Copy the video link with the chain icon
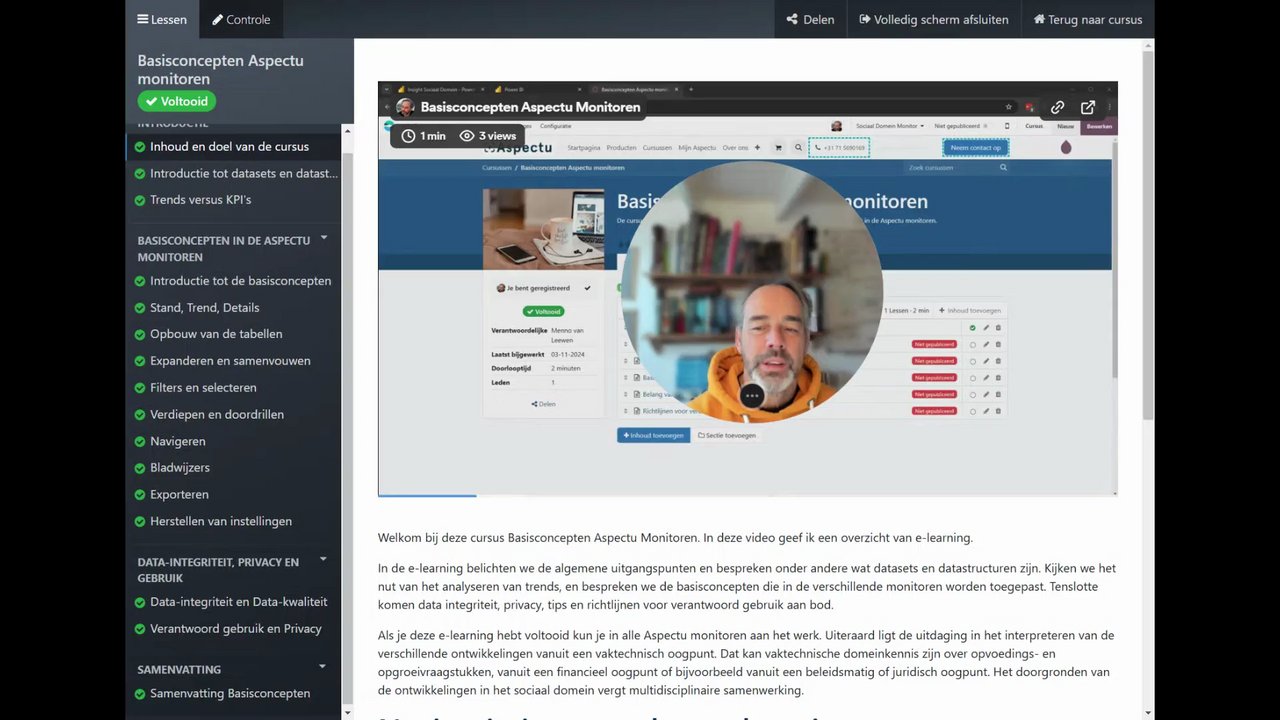The width and height of the screenshot is (1280, 720). 1057,107
